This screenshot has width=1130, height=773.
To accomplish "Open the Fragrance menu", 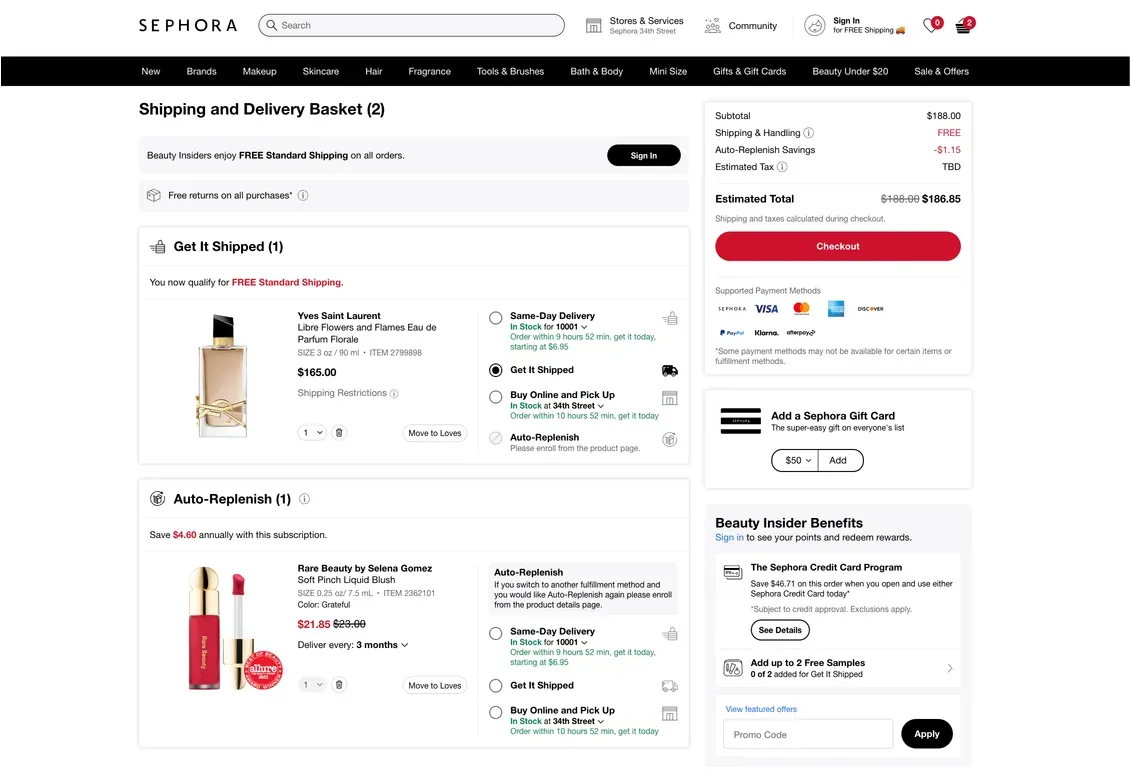I will click(x=430, y=71).
